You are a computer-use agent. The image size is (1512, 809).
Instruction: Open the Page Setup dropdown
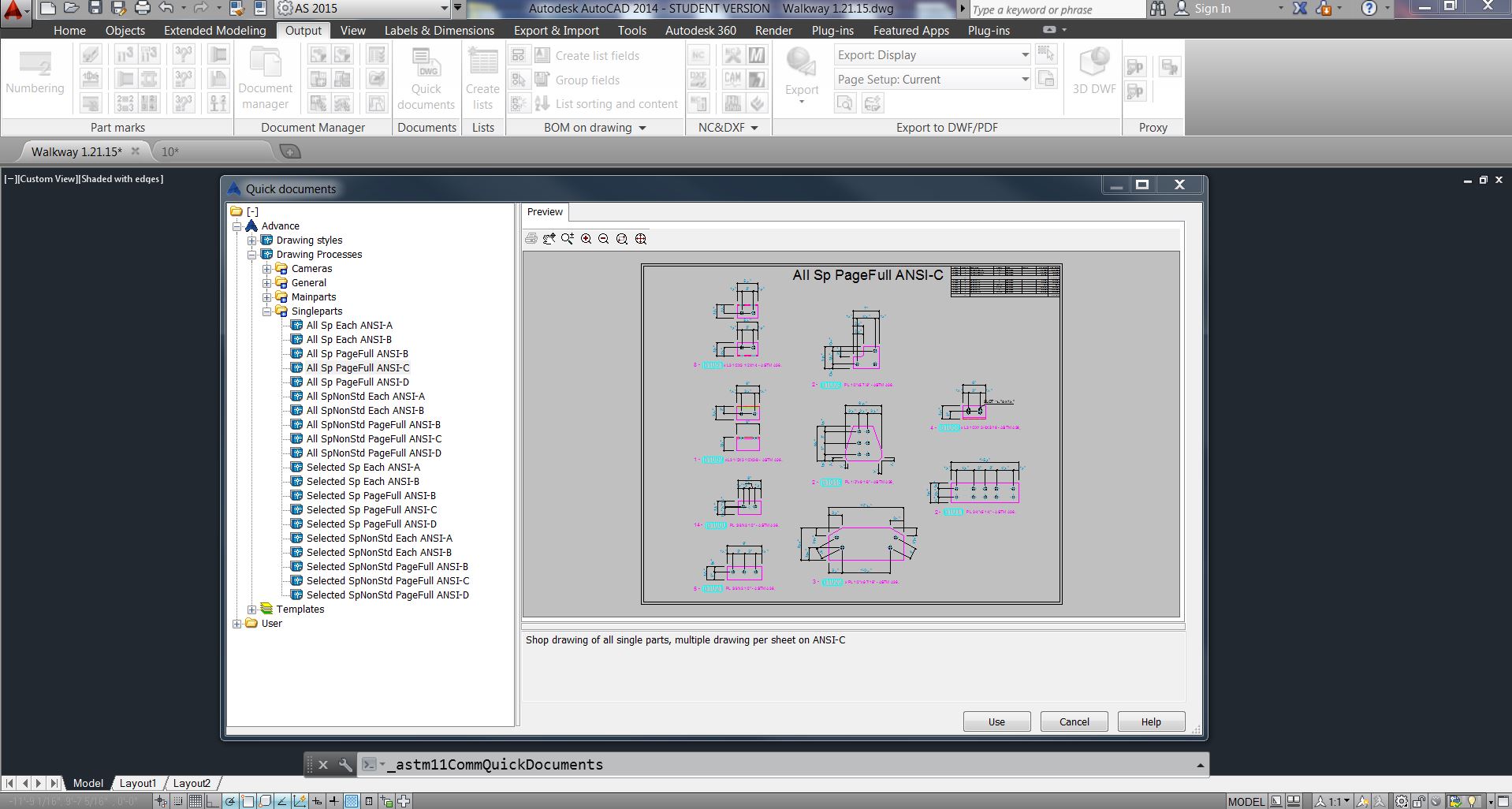(1023, 79)
